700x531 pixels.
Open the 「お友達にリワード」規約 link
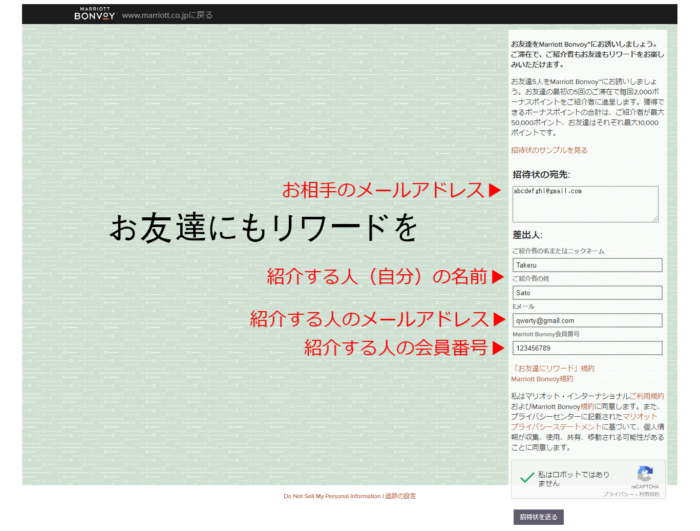[553, 368]
